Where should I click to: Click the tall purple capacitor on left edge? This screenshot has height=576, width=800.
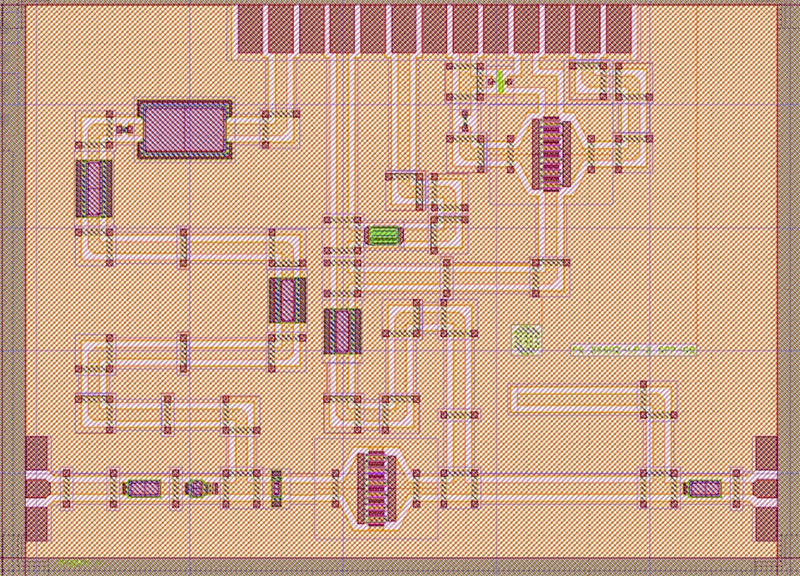coord(94,188)
